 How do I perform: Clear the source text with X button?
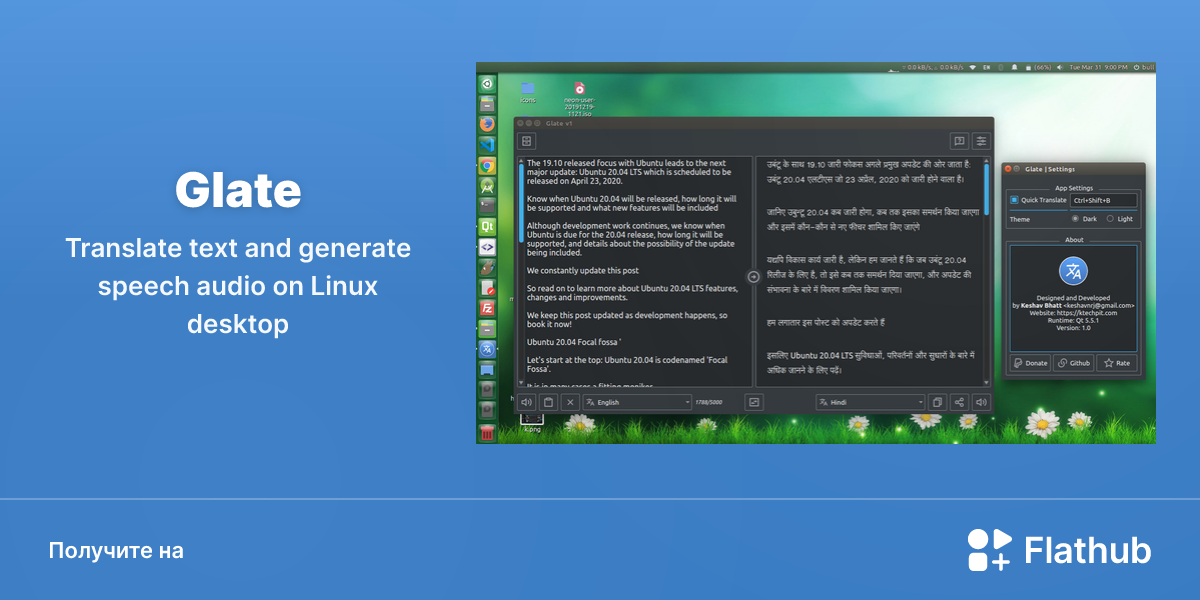pyautogui.click(x=570, y=402)
